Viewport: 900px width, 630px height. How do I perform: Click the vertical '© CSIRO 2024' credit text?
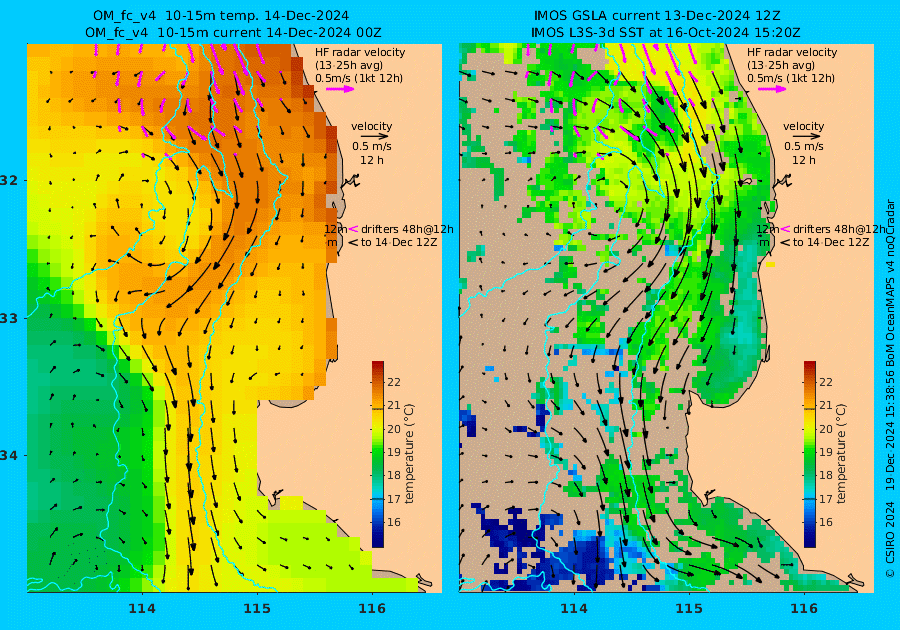(x=890, y=539)
